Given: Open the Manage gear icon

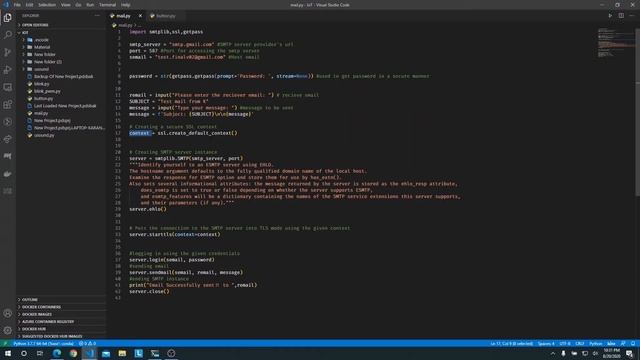Looking at the screenshot, I should [8, 330].
